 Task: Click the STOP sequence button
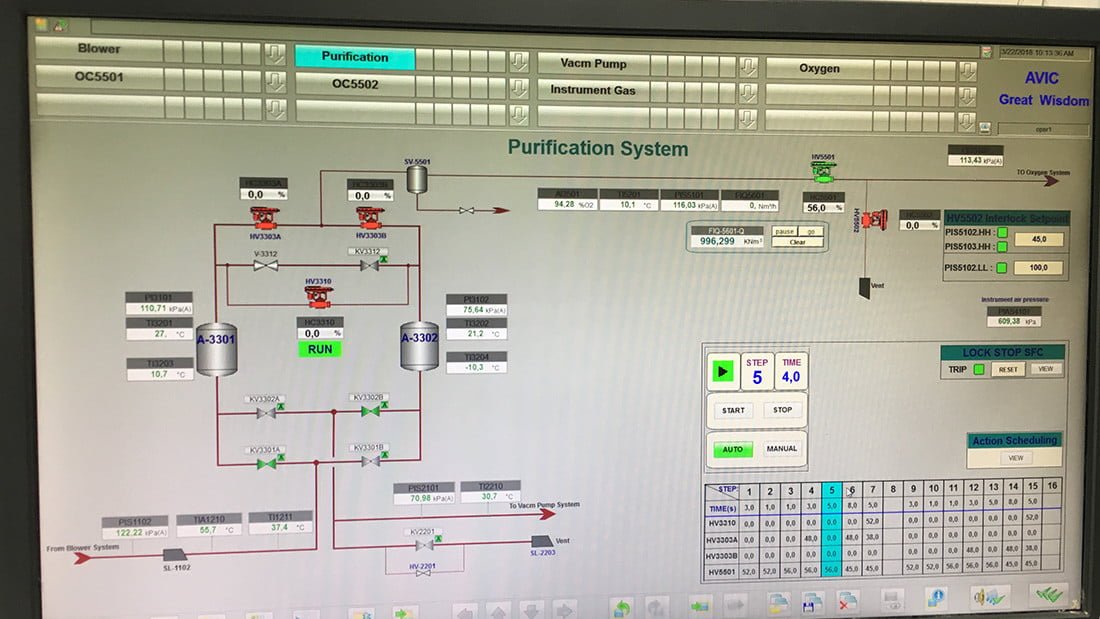click(x=783, y=410)
